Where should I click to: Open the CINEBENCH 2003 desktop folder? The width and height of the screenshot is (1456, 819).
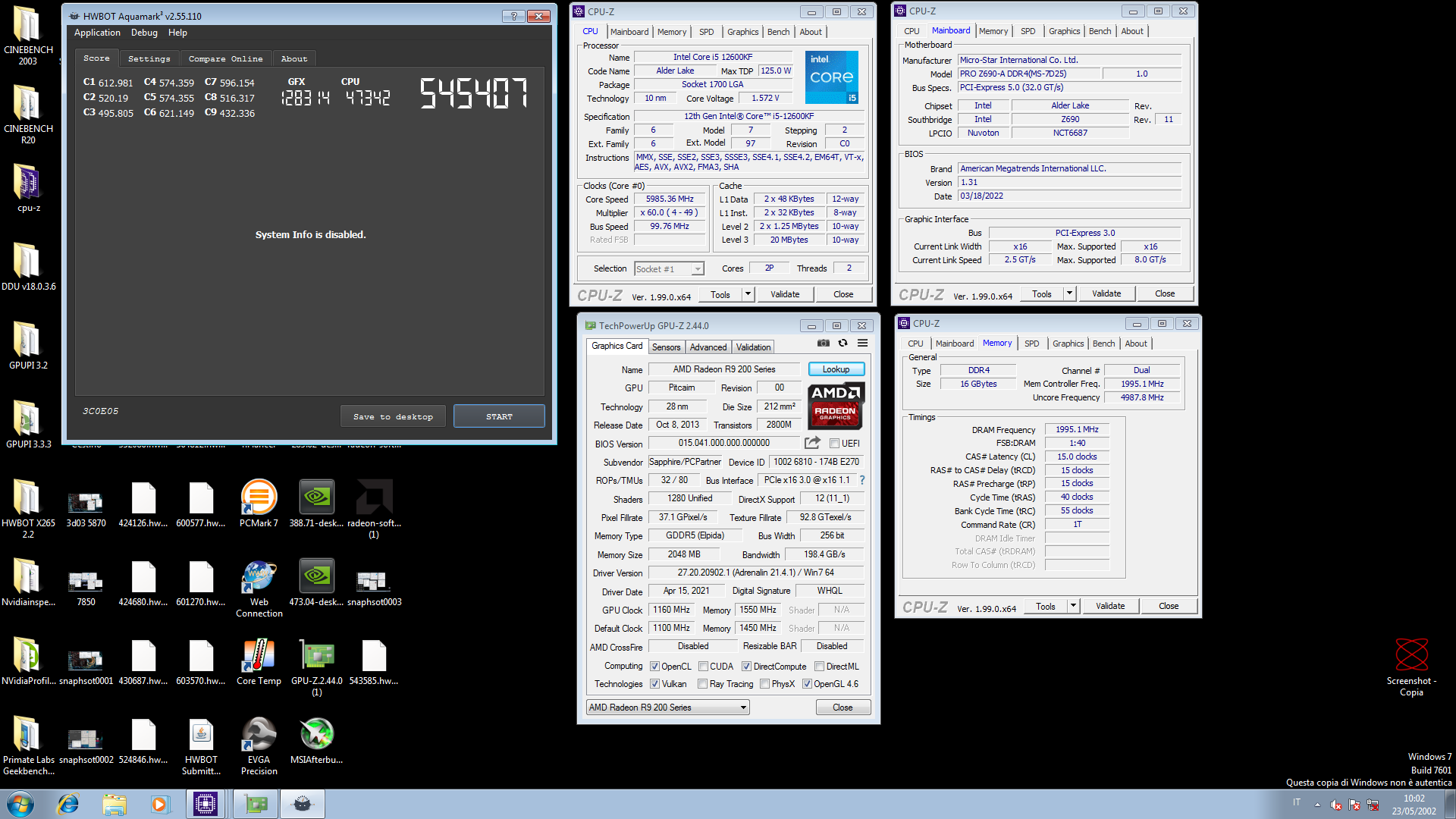point(28,34)
